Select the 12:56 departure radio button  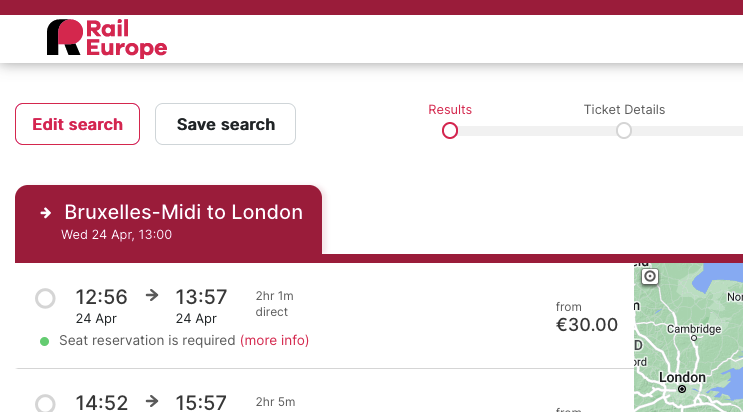(x=45, y=298)
